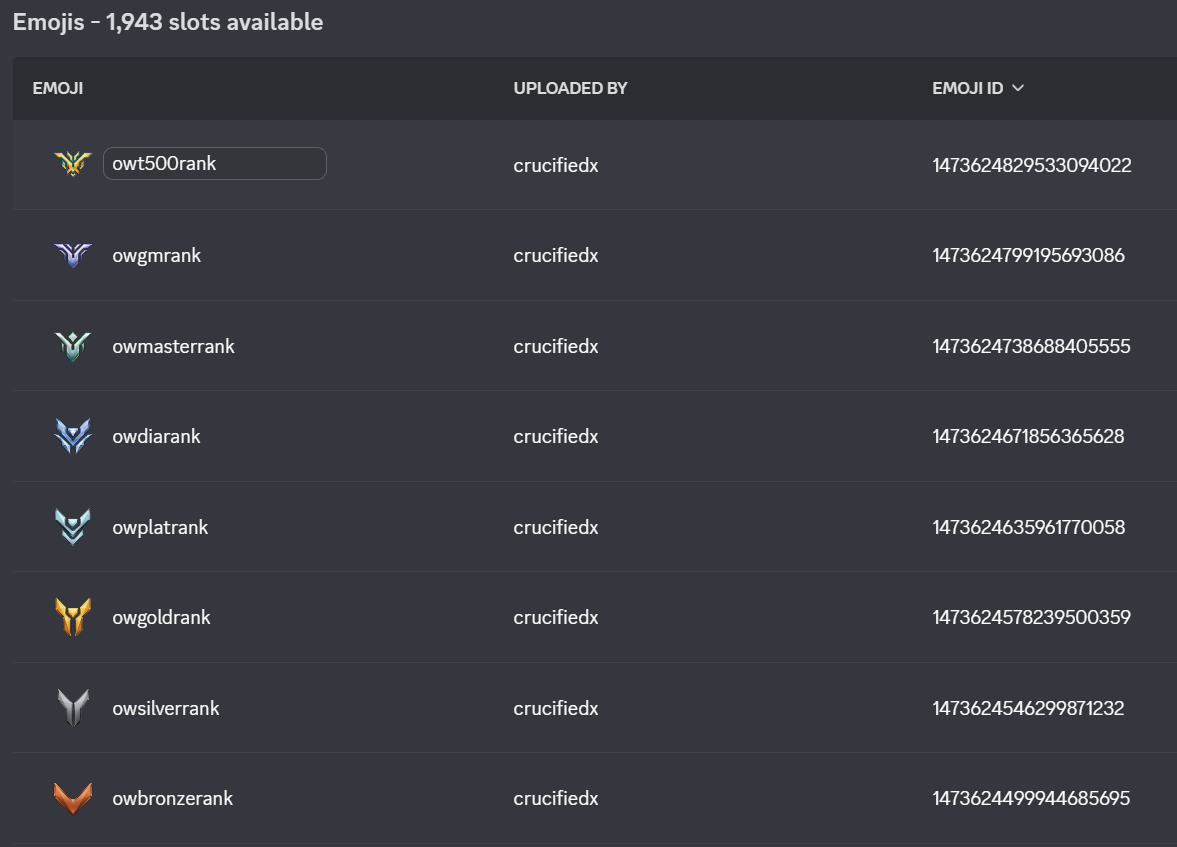Image resolution: width=1177 pixels, height=847 pixels.
Task: Click the owt500rank emoji icon
Action: (73, 164)
